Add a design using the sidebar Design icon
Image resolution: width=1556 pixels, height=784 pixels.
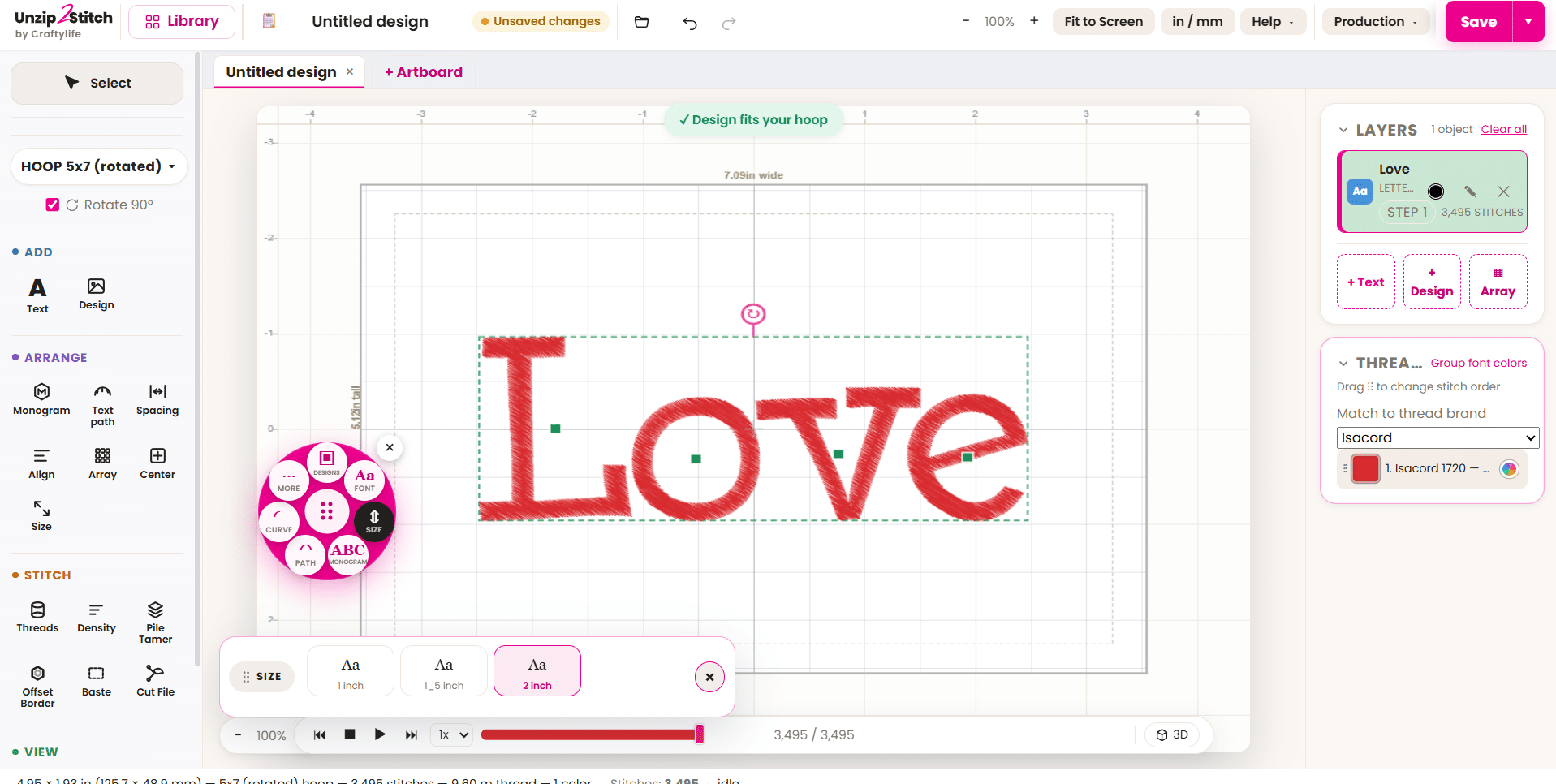tap(97, 294)
